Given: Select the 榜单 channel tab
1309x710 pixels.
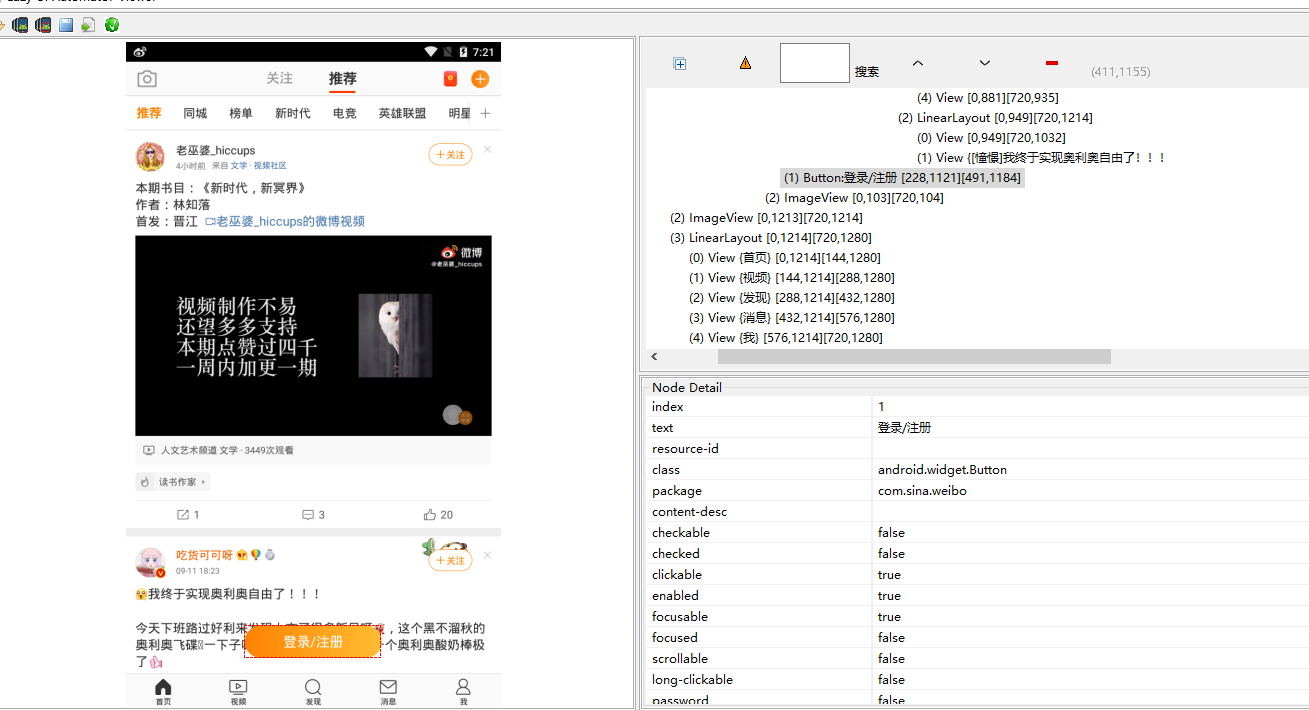Looking at the screenshot, I should pyautogui.click(x=241, y=114).
